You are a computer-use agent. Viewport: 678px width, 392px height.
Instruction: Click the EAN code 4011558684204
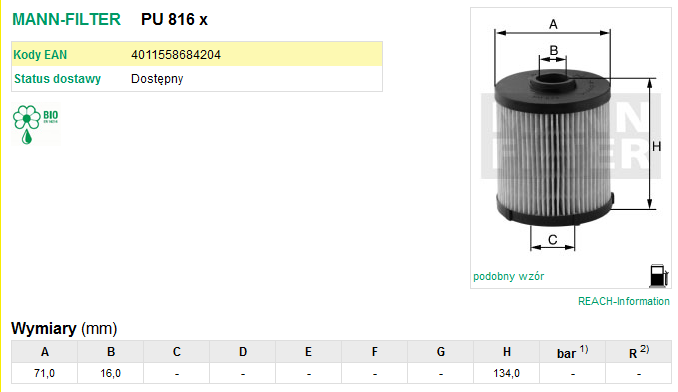tap(176, 55)
